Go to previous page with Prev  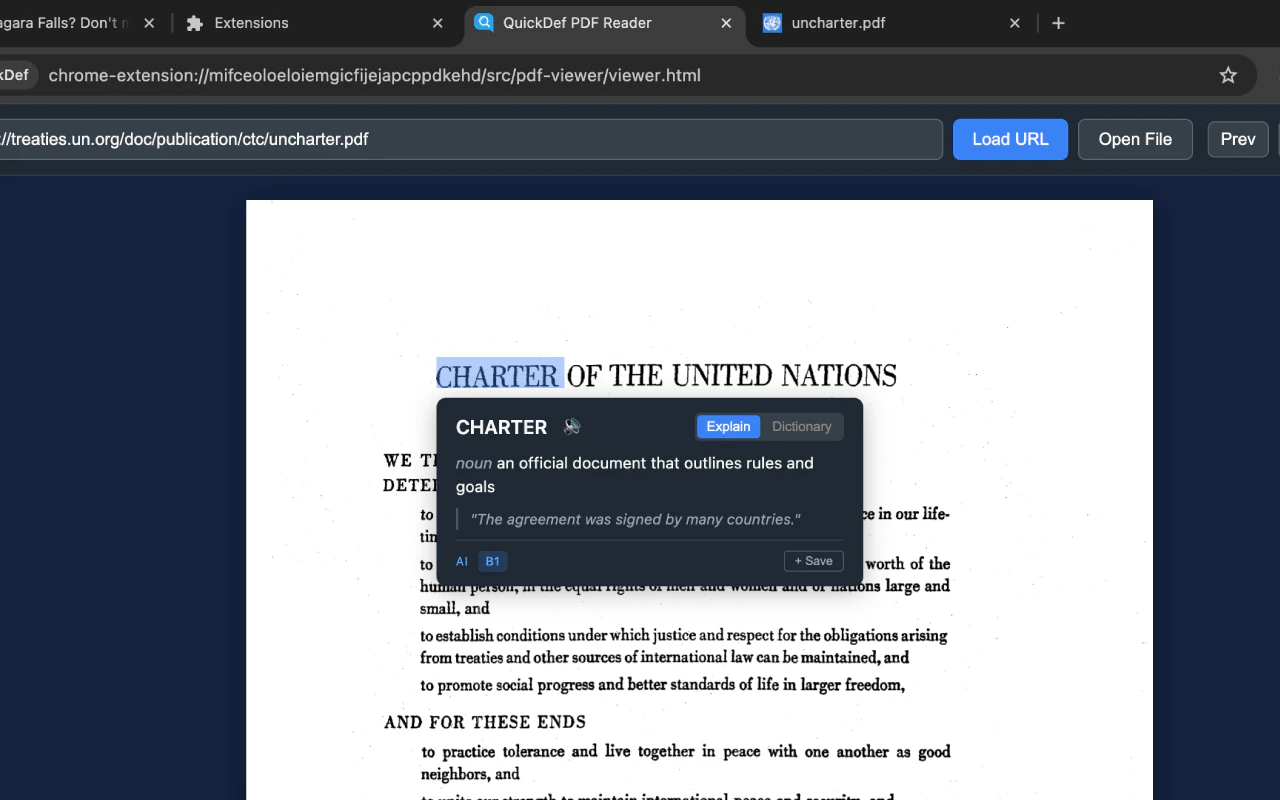[x=1238, y=139]
